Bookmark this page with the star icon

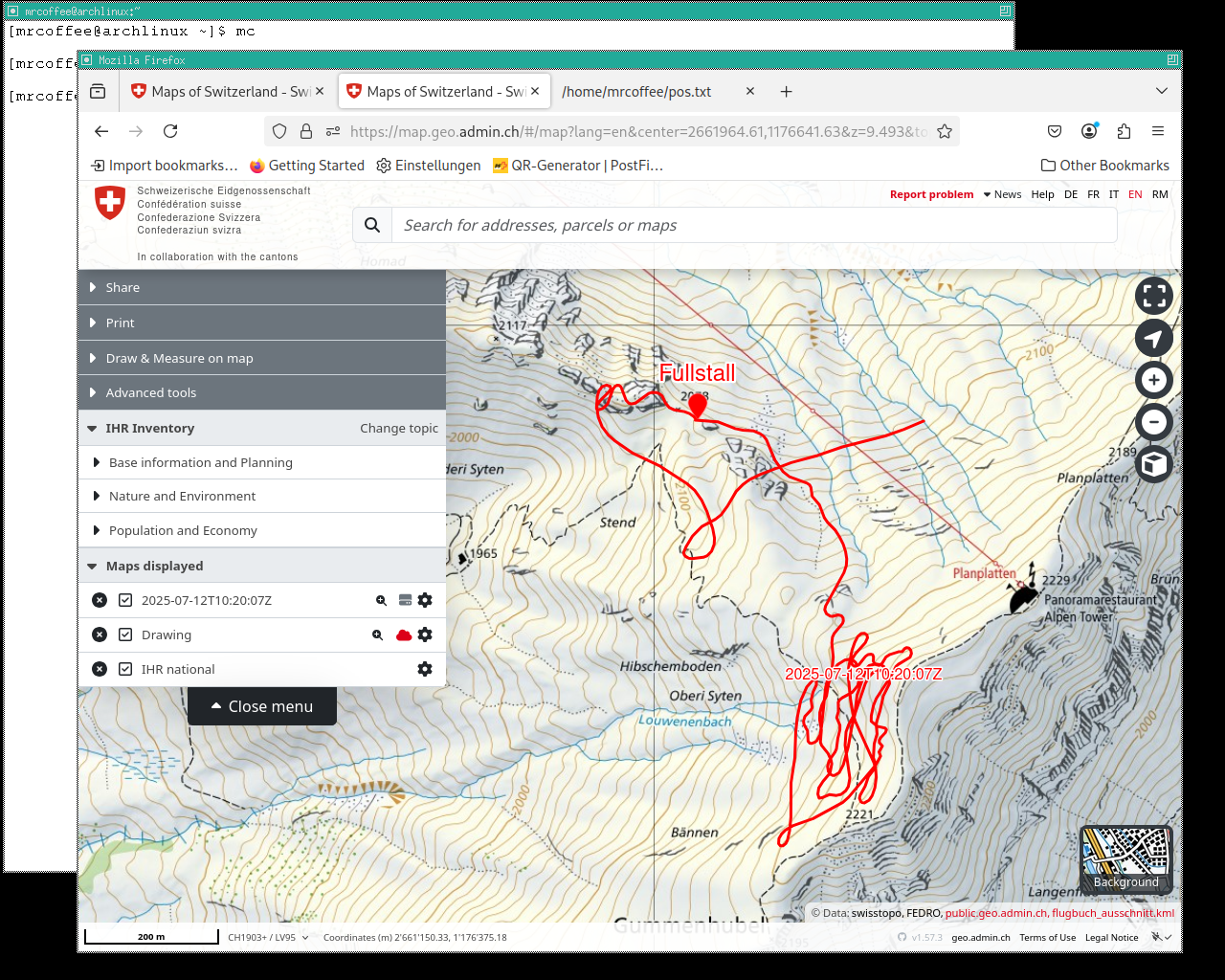(945, 131)
